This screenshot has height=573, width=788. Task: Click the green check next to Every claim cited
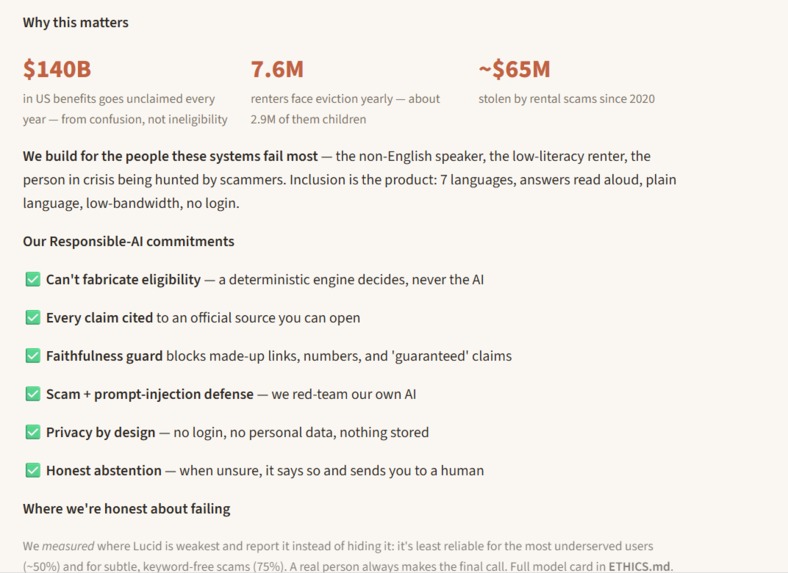pos(33,317)
